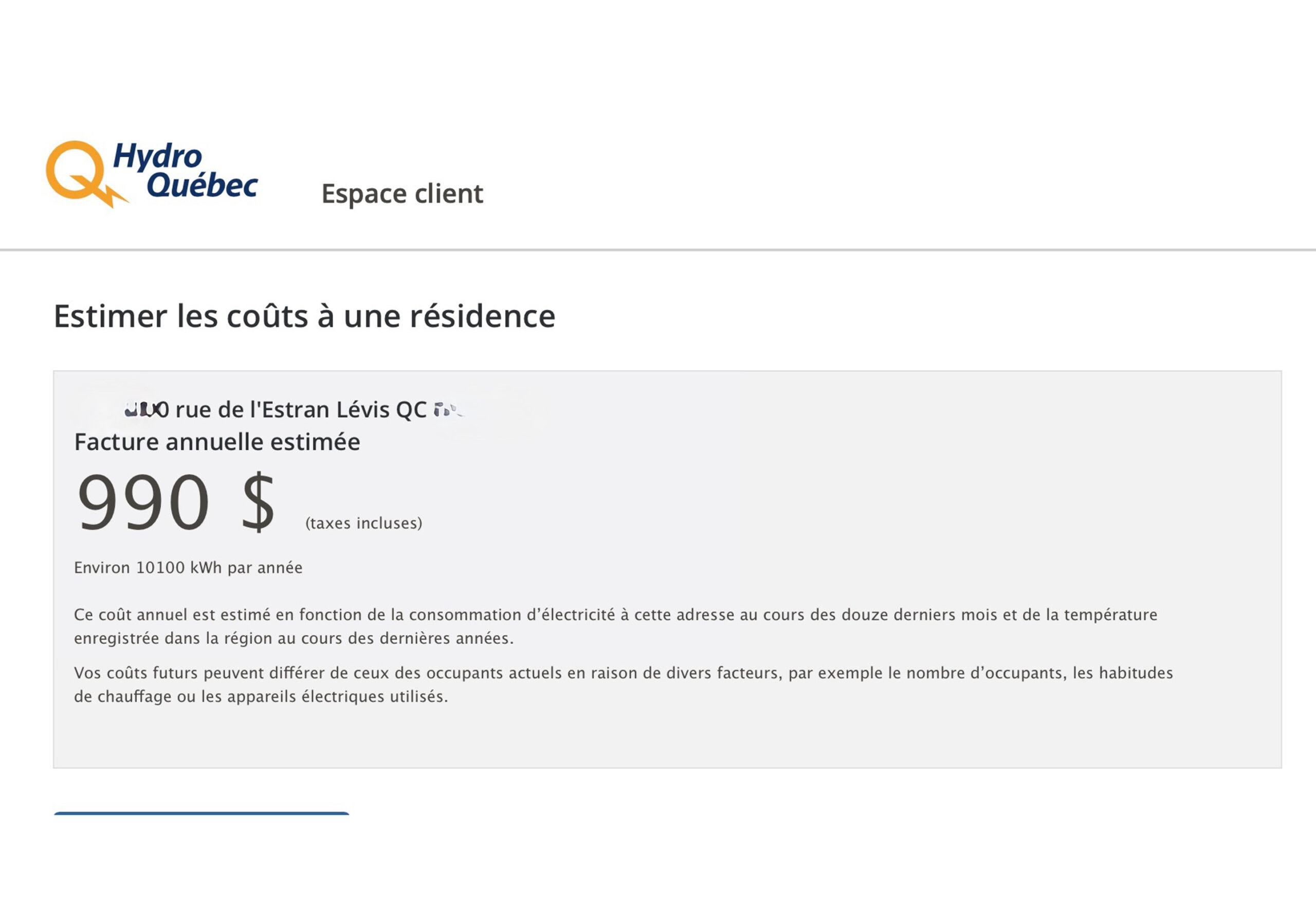Screen dimensions: 1316x909
Task: Click the word Québec in the logo
Action: click(x=202, y=185)
